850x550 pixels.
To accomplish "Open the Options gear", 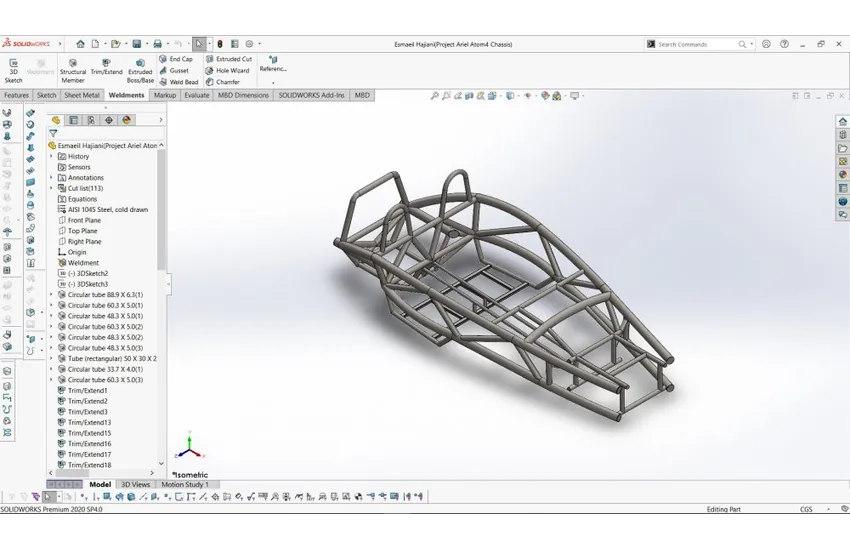I will click(x=249, y=44).
